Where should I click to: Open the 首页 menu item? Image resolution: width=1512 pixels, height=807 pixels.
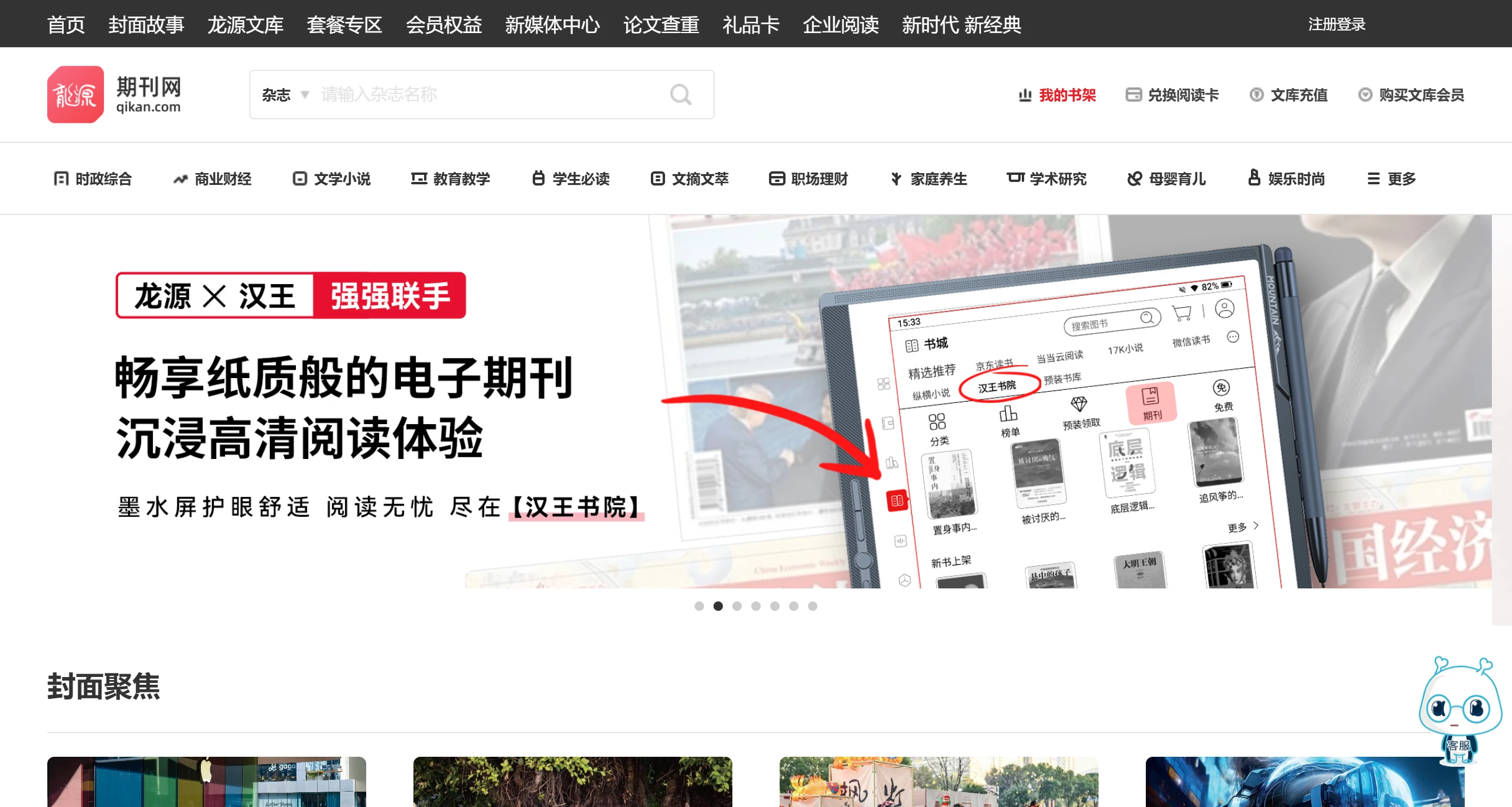(x=66, y=25)
